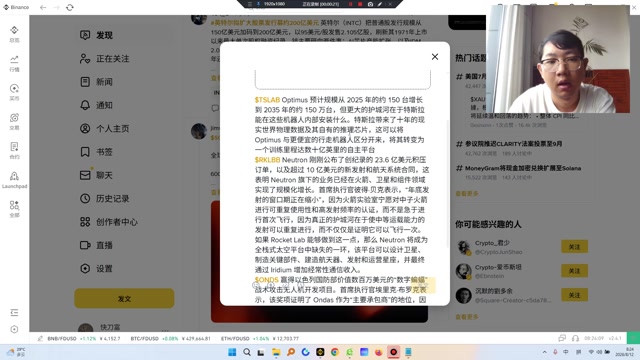This screenshot has width=640, height=360.
Task: Pause the screen recording
Action: coord(350,4)
